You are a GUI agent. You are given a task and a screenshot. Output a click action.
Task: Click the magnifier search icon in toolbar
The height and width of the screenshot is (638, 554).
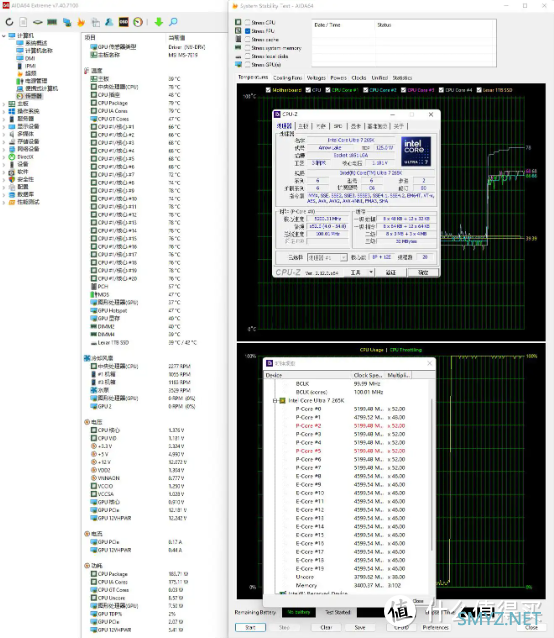point(173,22)
